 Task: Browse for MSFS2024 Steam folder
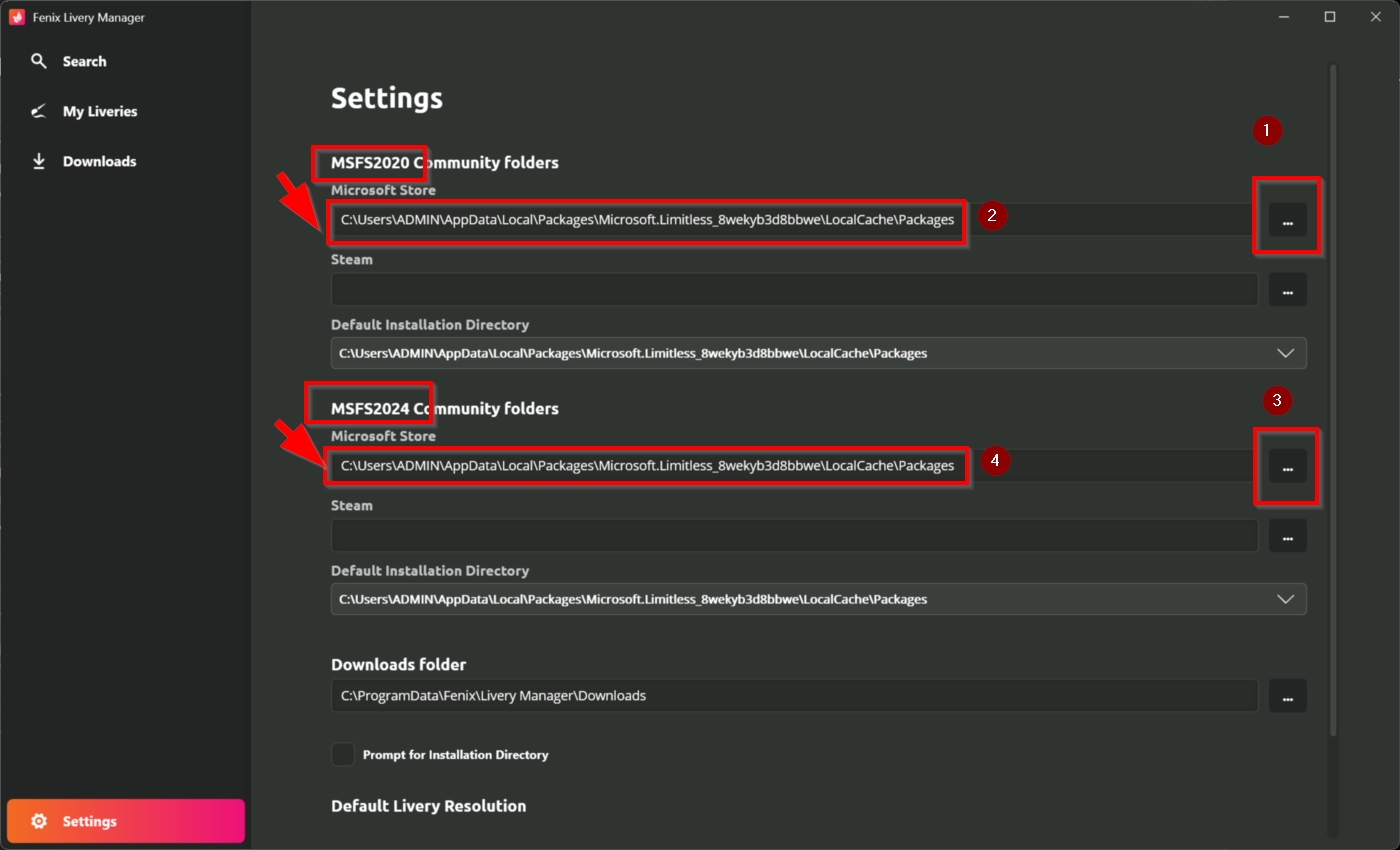pos(1288,536)
